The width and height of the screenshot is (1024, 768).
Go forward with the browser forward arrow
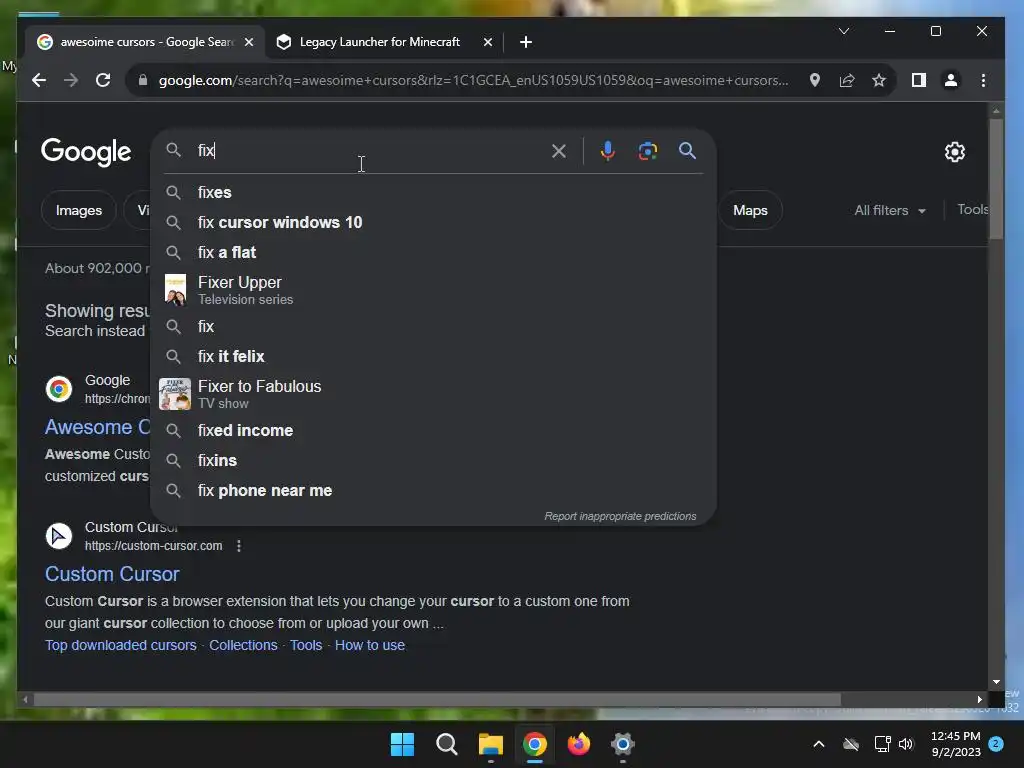pyautogui.click(x=71, y=80)
